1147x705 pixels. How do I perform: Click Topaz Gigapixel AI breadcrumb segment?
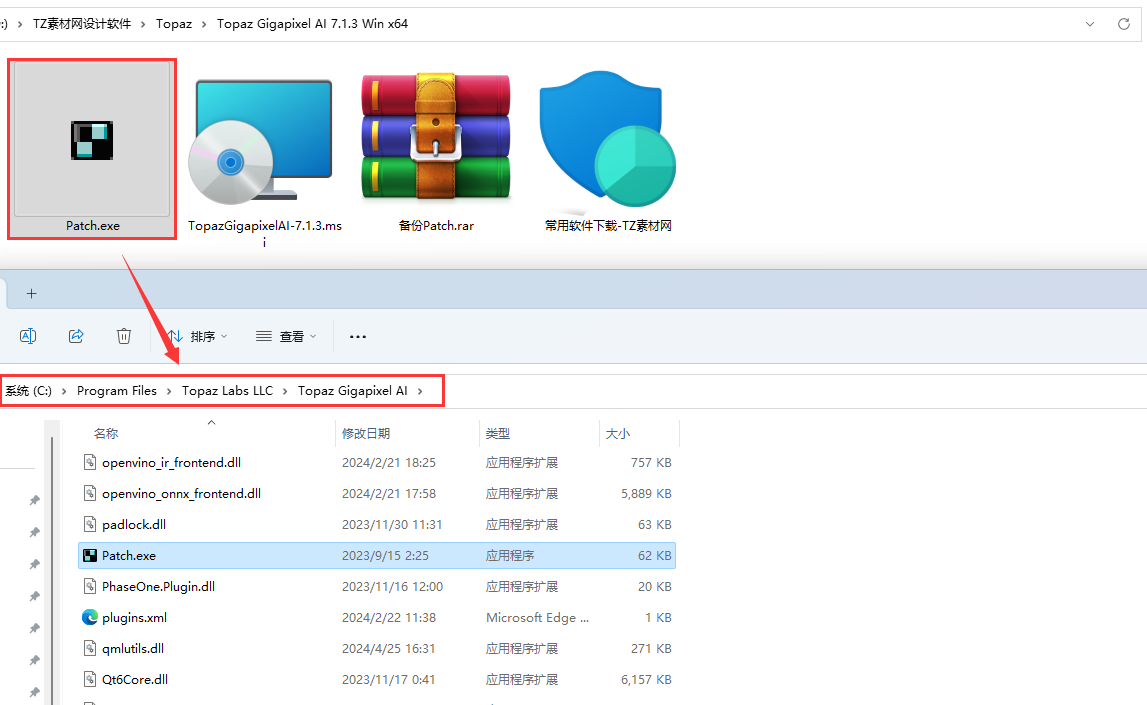click(x=353, y=391)
